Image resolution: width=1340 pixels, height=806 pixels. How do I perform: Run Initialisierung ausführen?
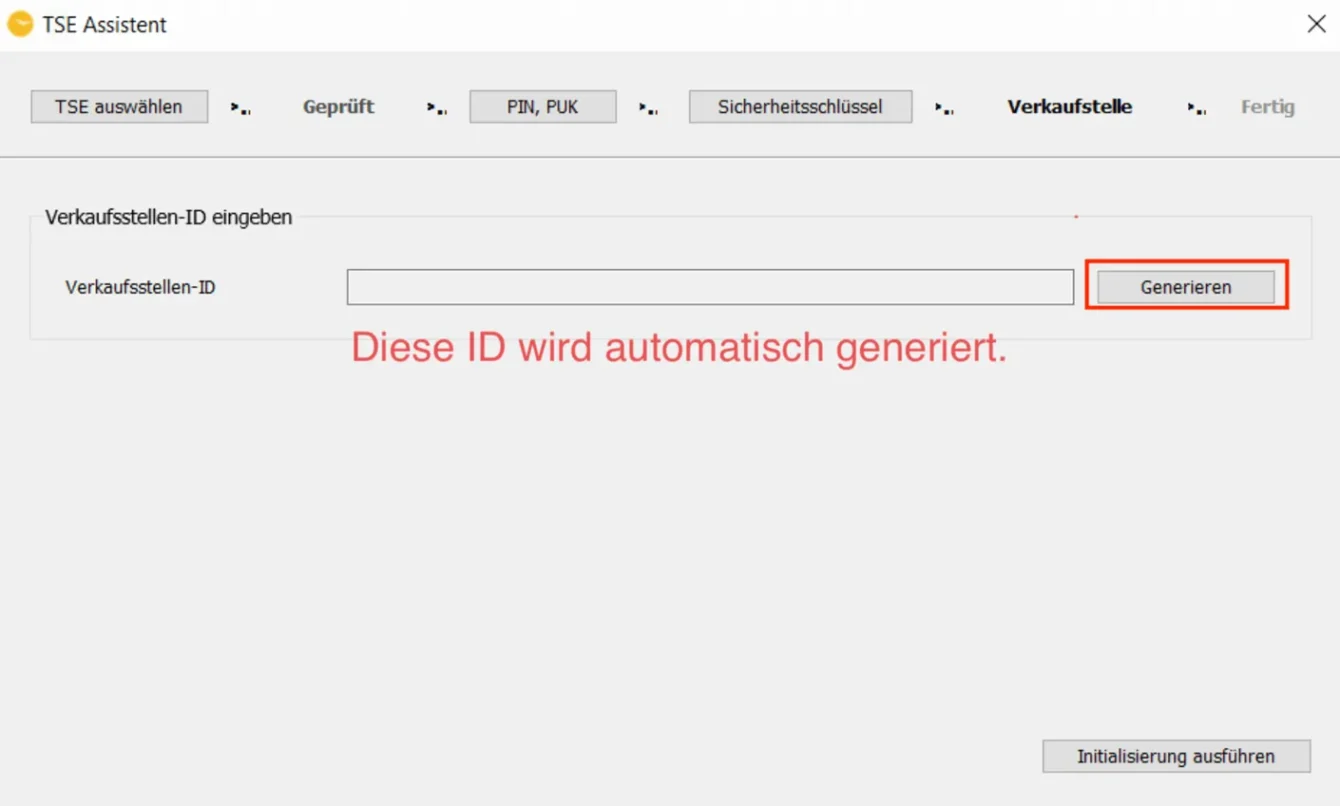tap(1176, 756)
